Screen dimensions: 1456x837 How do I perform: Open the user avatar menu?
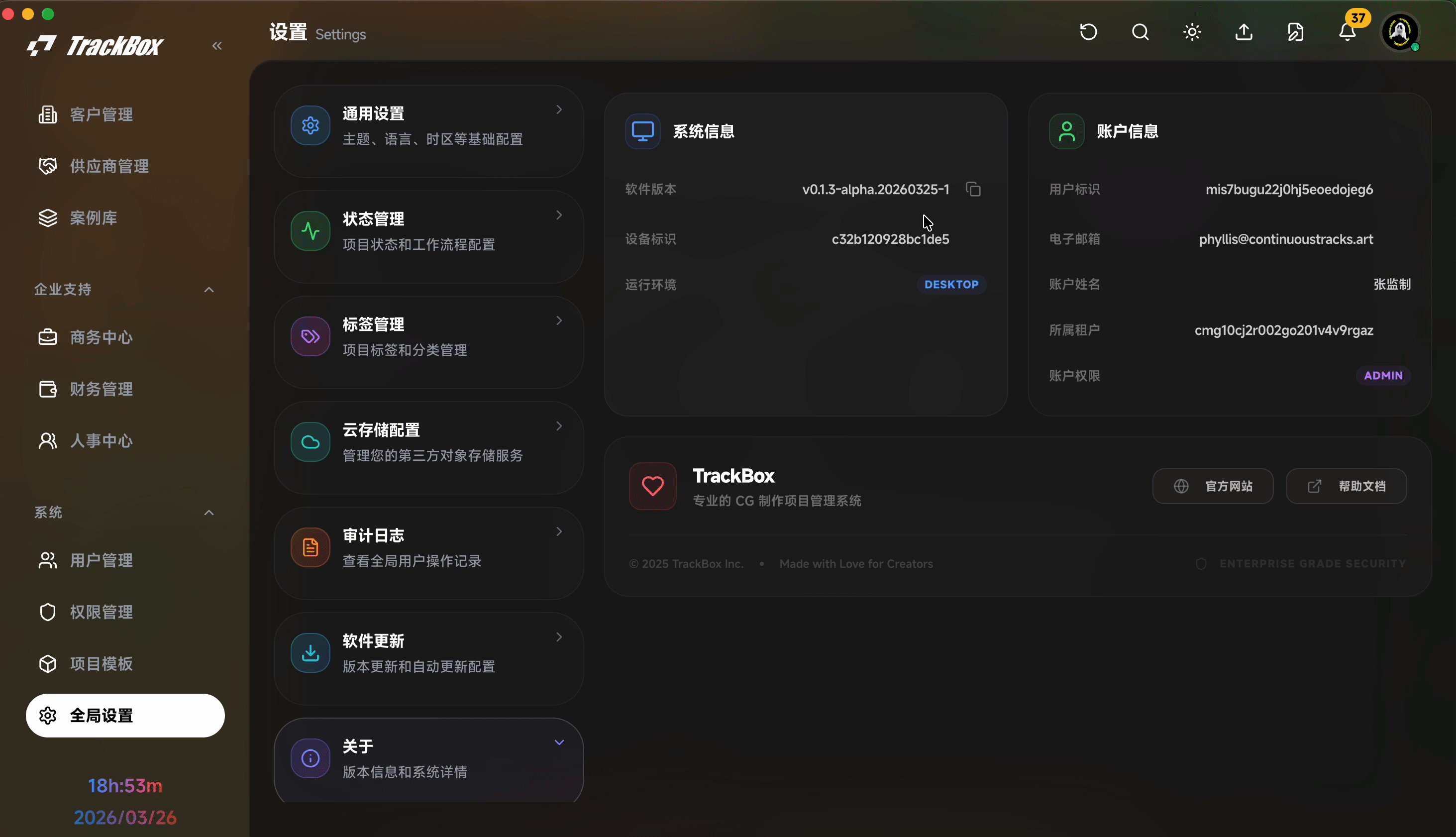pos(1400,32)
